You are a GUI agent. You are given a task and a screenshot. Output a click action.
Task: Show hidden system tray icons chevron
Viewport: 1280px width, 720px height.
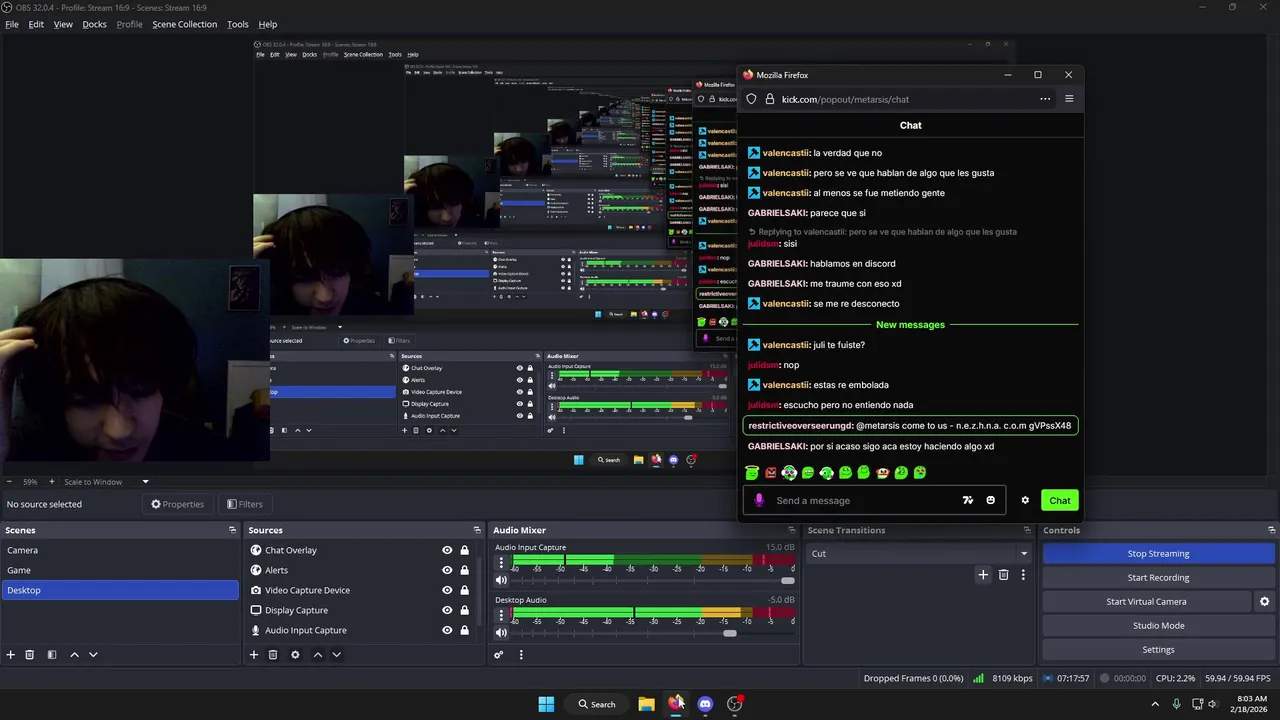coord(1155,704)
